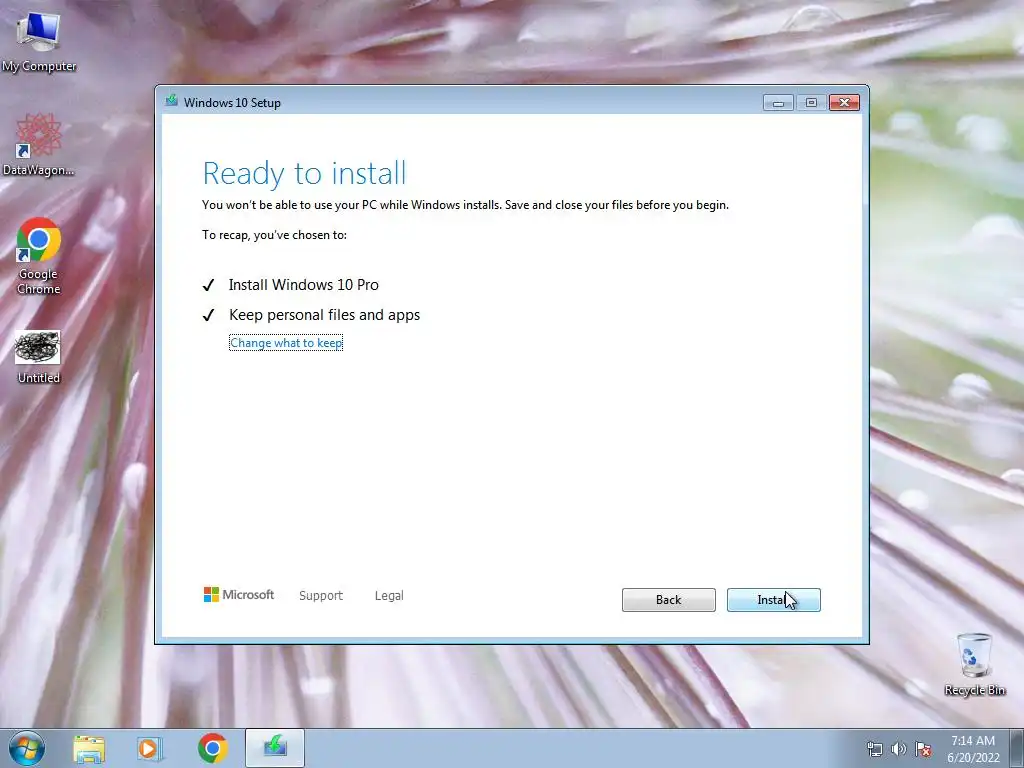Open the Windows Start menu

(27, 748)
